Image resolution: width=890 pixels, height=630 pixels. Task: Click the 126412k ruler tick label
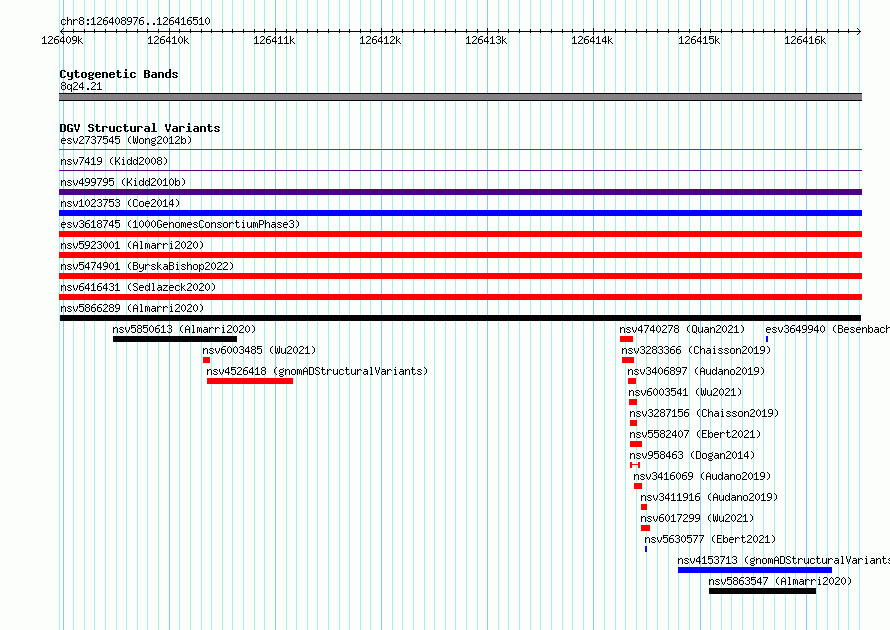380,40
